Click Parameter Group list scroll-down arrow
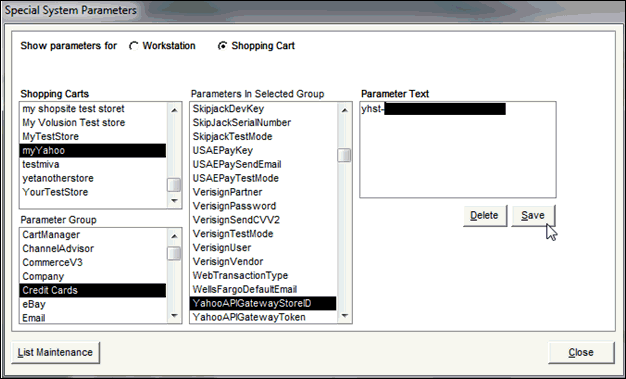 coord(174,316)
